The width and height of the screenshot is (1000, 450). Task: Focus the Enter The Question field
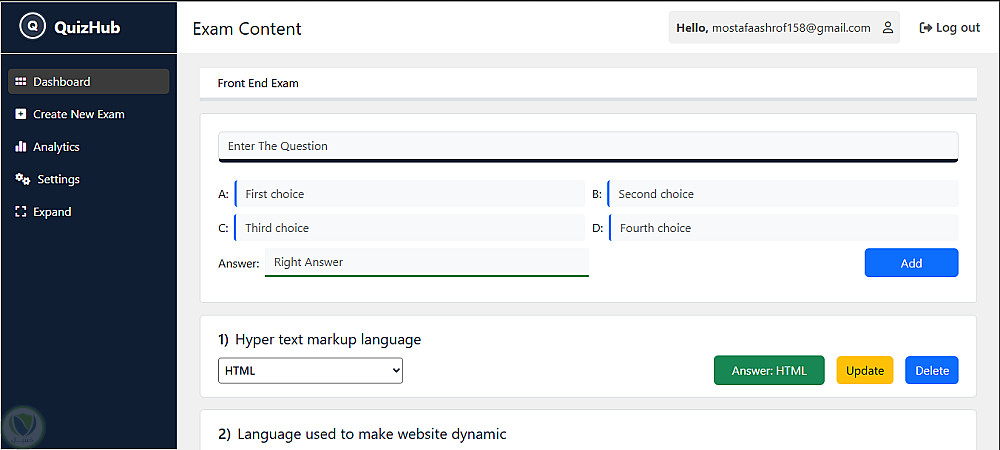[x=588, y=146]
